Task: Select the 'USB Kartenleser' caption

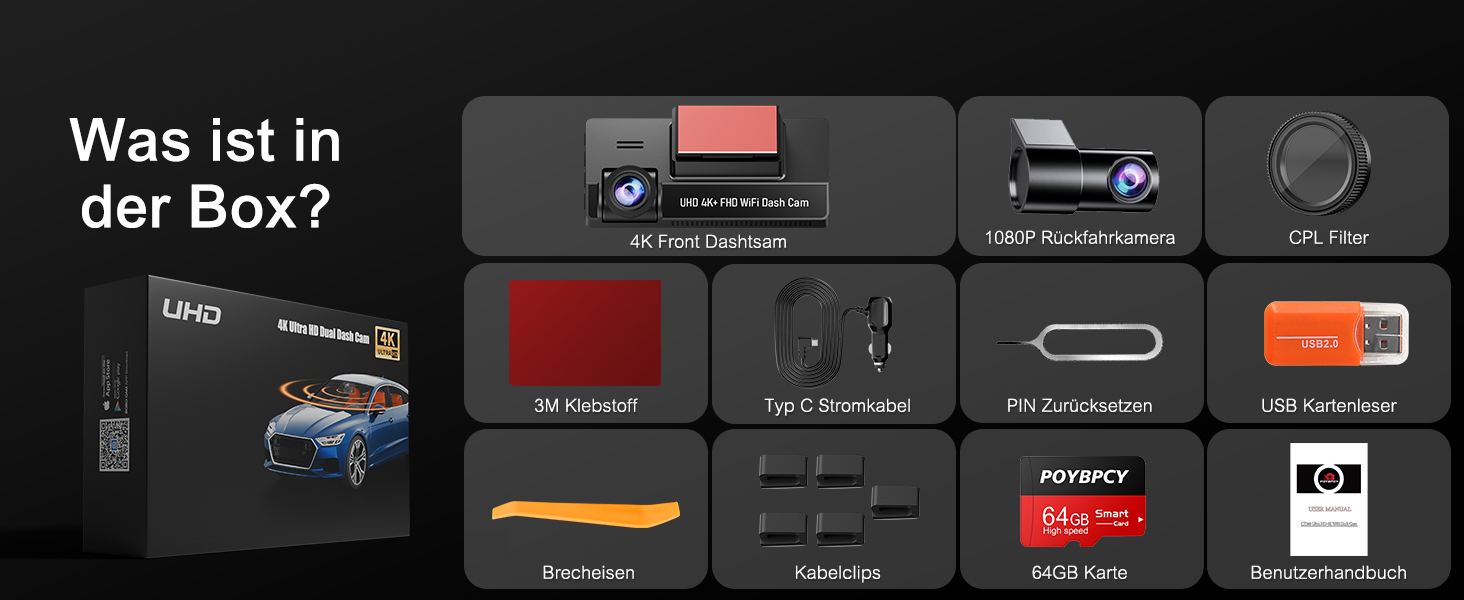Action: pyautogui.click(x=1328, y=405)
